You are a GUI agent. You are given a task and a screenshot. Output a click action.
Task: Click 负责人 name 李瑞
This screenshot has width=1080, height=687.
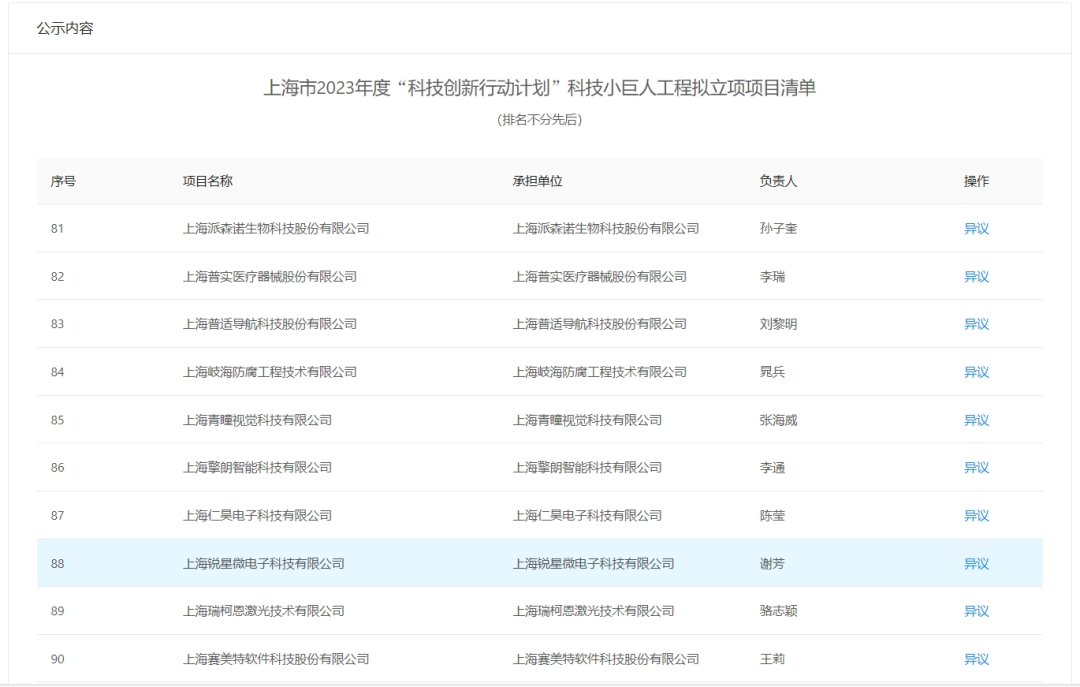click(772, 277)
